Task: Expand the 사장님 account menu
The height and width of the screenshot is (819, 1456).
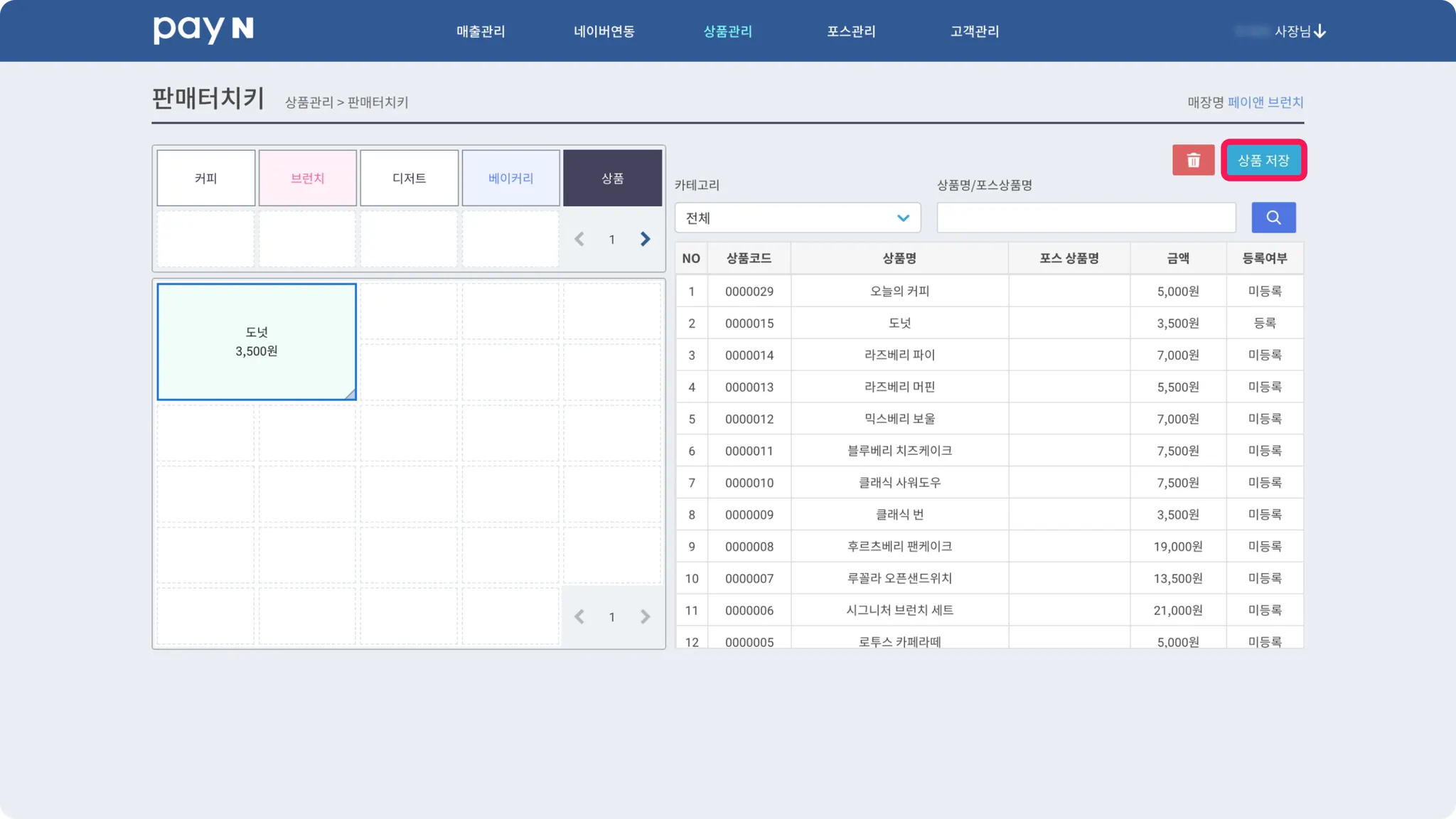Action: coord(1298,31)
